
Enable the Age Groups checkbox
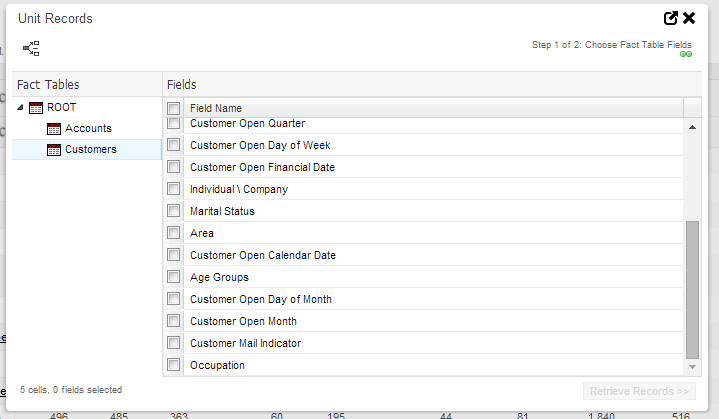tap(174, 277)
